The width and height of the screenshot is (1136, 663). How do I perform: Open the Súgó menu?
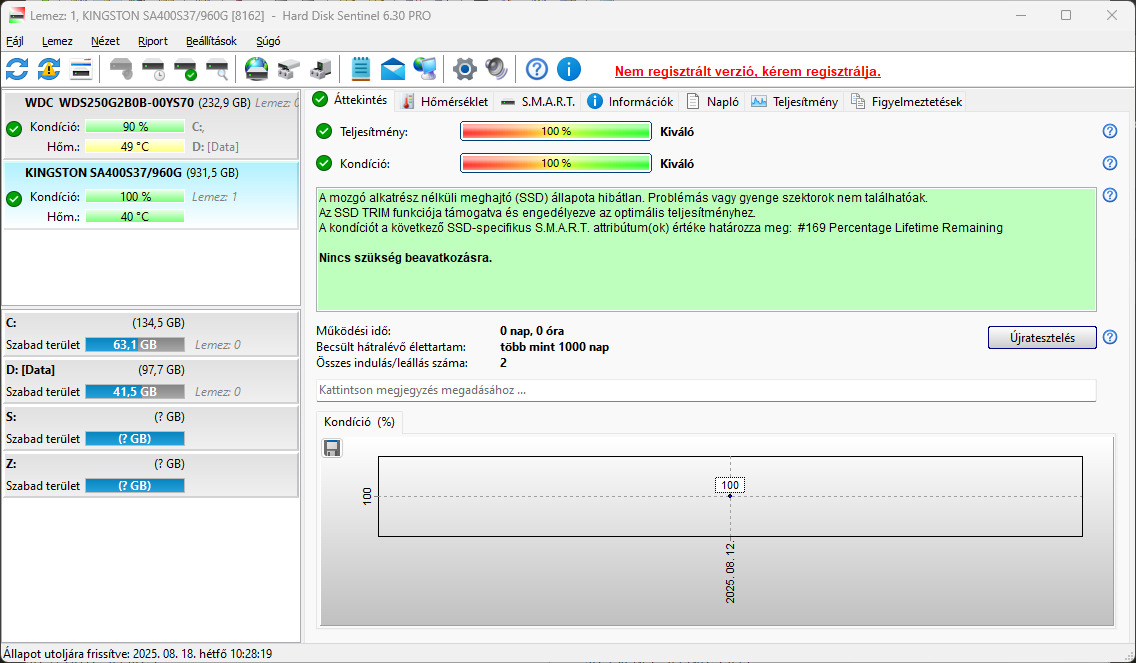268,41
